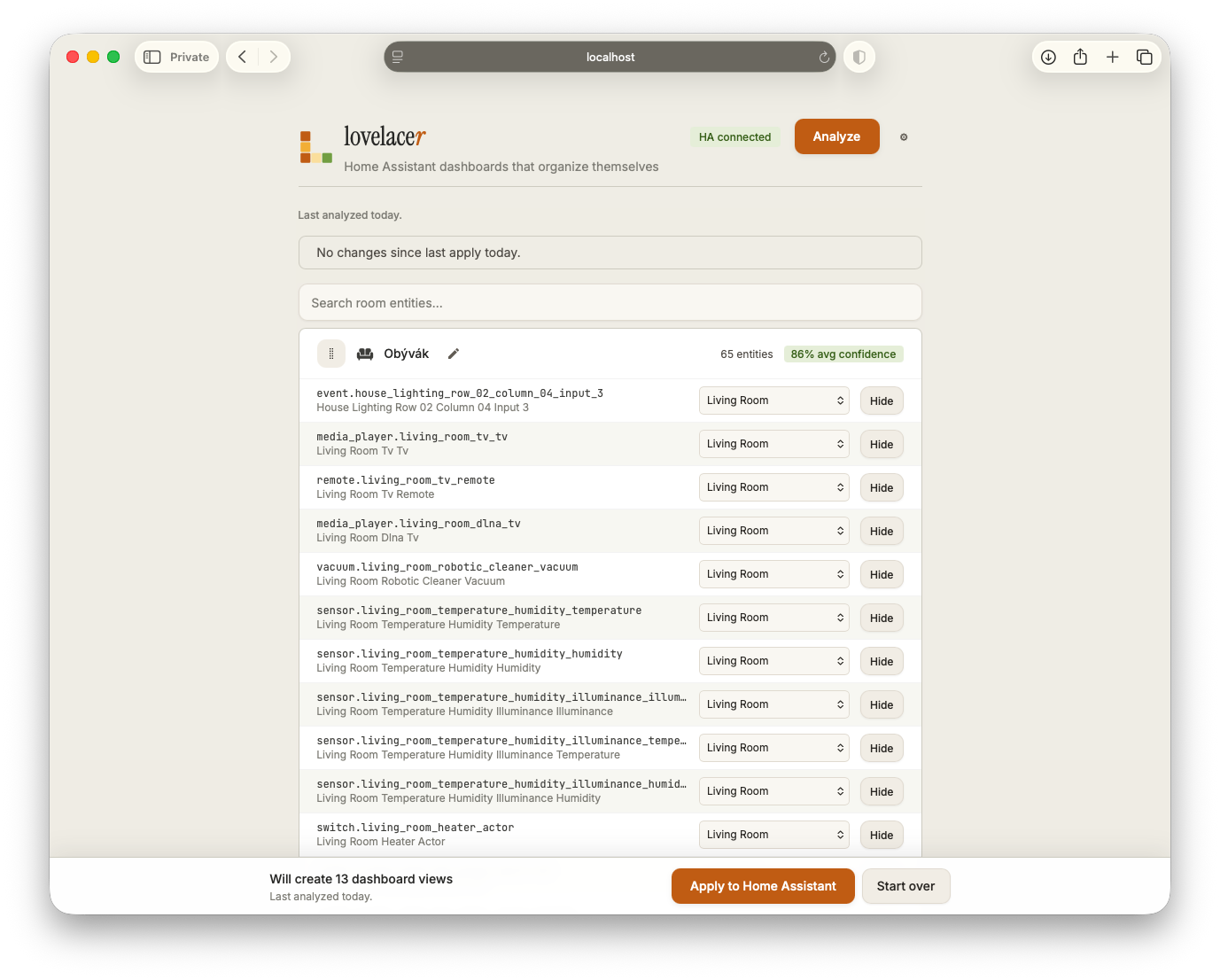Open room dropdown for humidity_temperature sensor
The height and width of the screenshot is (980, 1220).
(774, 618)
